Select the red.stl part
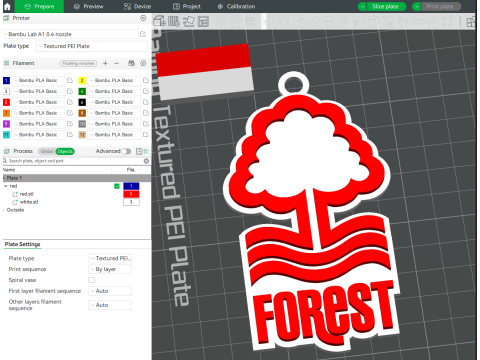The width and height of the screenshot is (480, 360). 26,194
